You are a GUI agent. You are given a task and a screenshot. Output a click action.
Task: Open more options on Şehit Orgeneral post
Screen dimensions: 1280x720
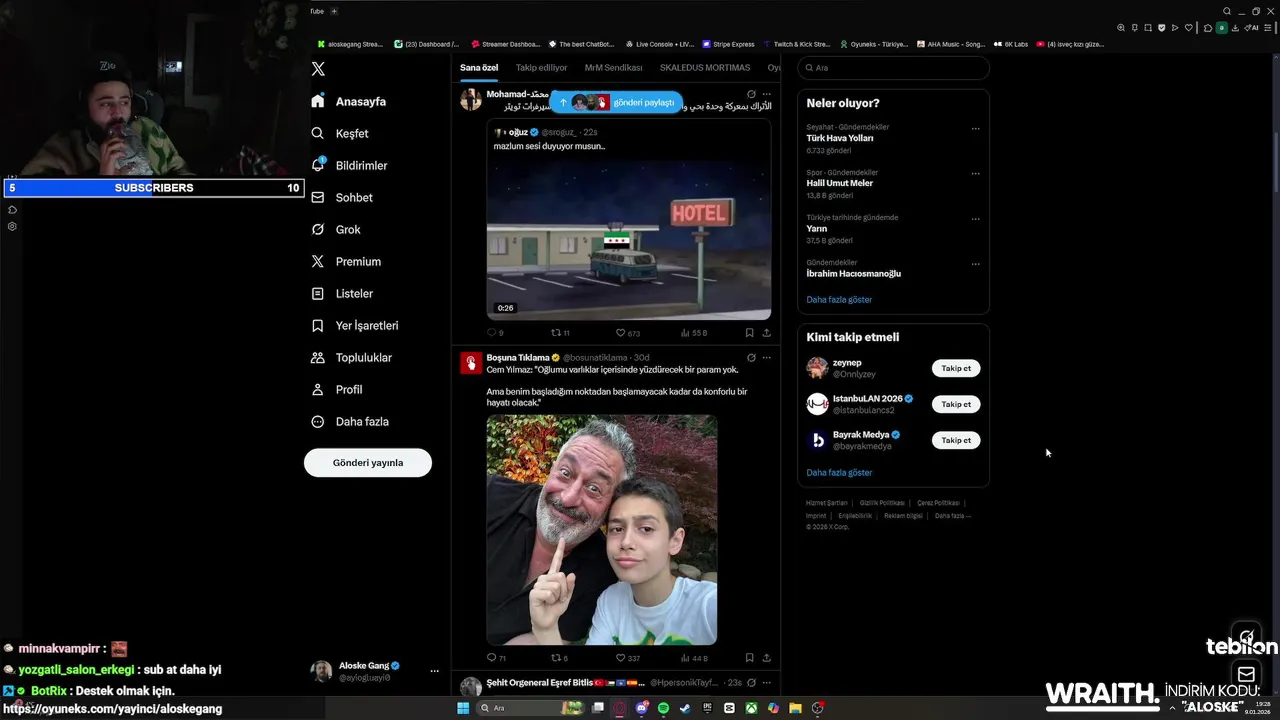click(x=767, y=683)
